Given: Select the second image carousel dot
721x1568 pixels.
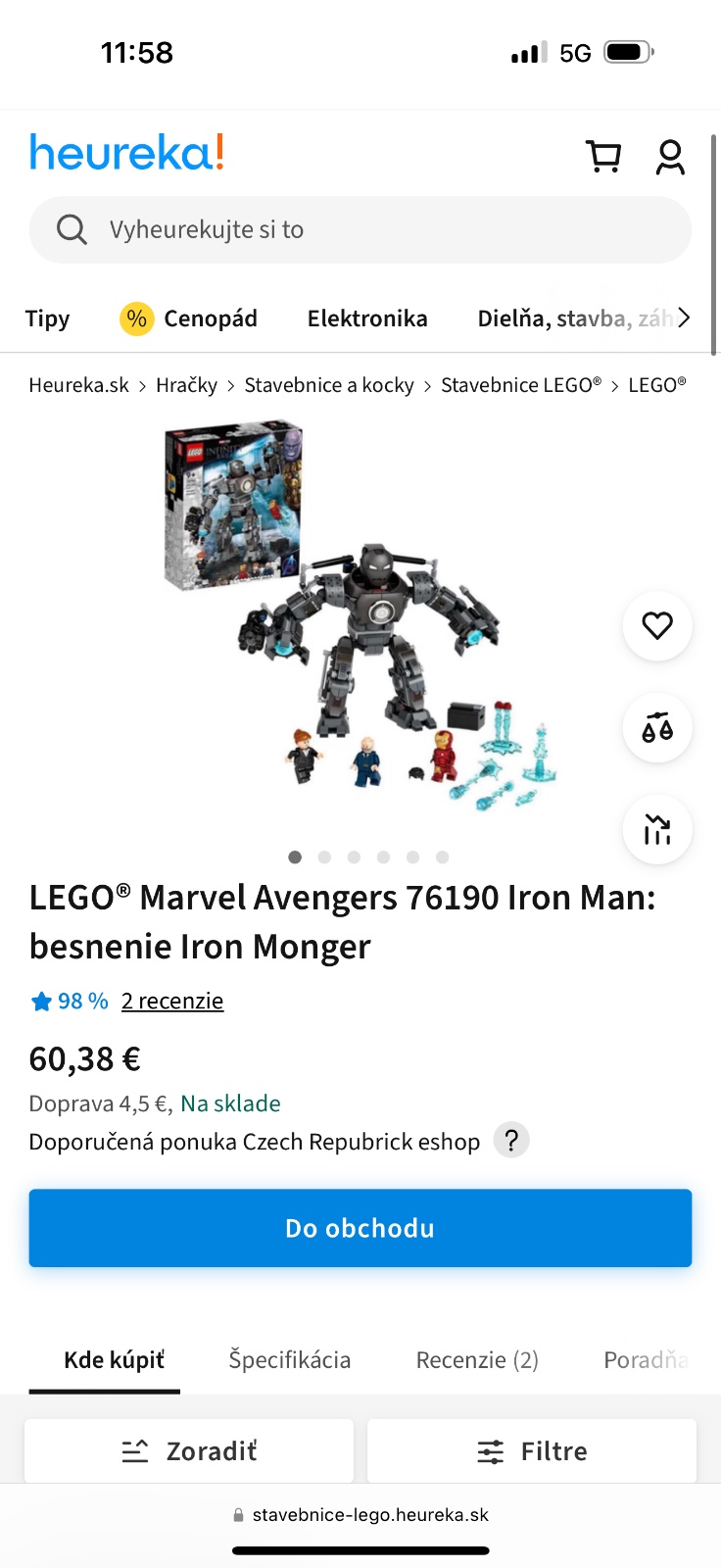Looking at the screenshot, I should click(x=324, y=857).
